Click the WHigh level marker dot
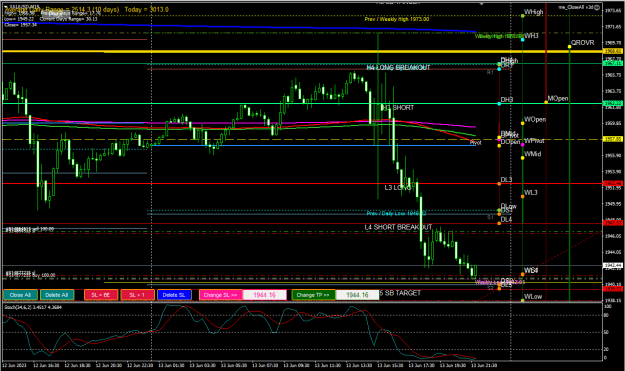This screenshot has width=625, height=371. (523, 16)
